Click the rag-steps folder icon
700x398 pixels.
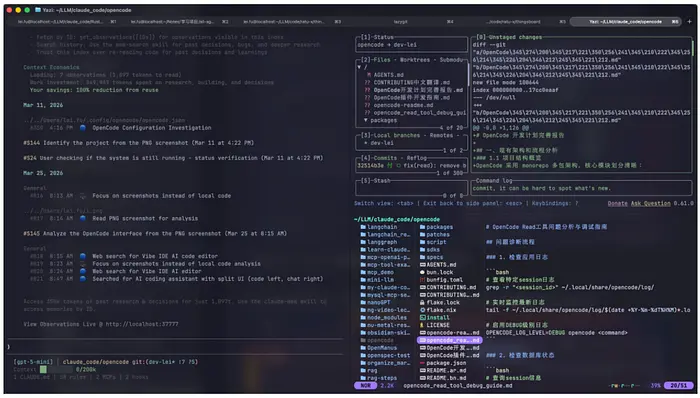363,378
